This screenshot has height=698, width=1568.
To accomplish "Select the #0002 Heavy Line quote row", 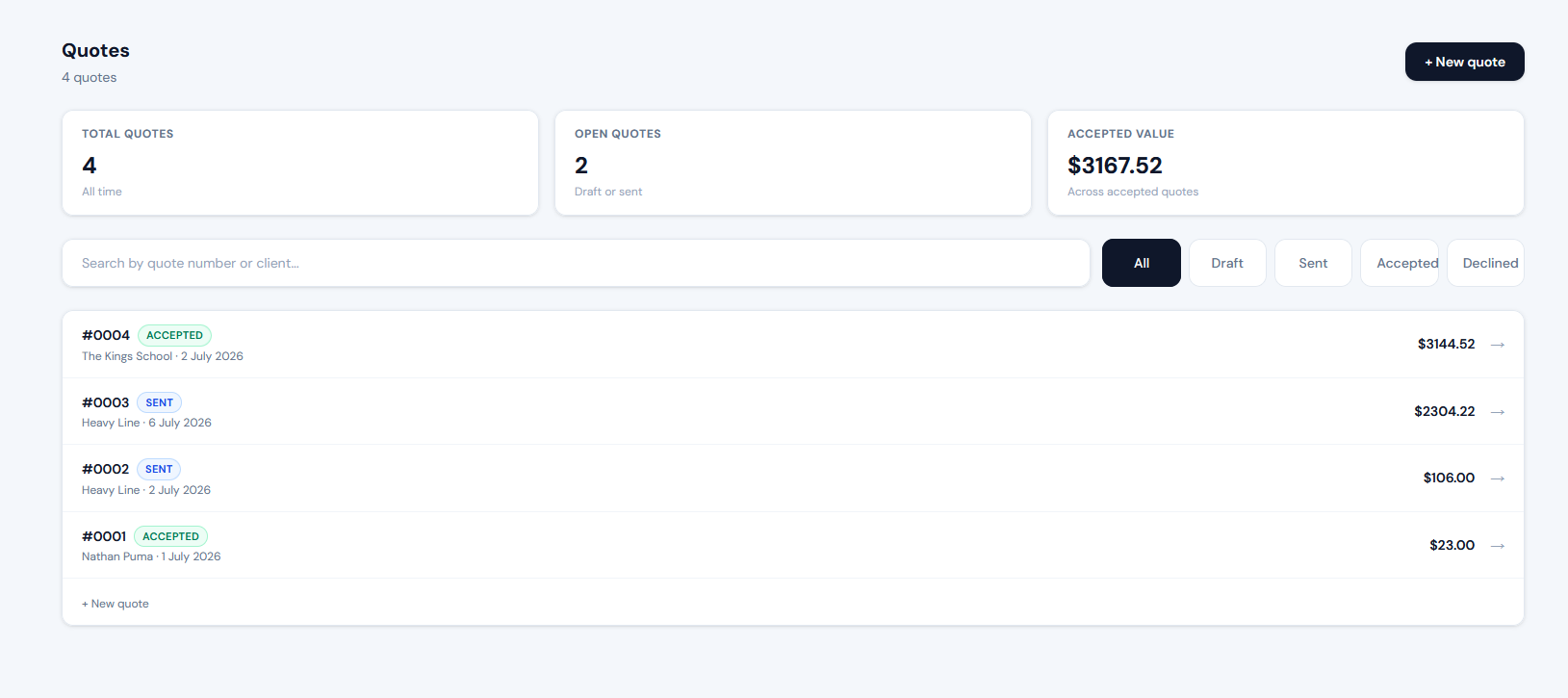I will click(793, 478).
